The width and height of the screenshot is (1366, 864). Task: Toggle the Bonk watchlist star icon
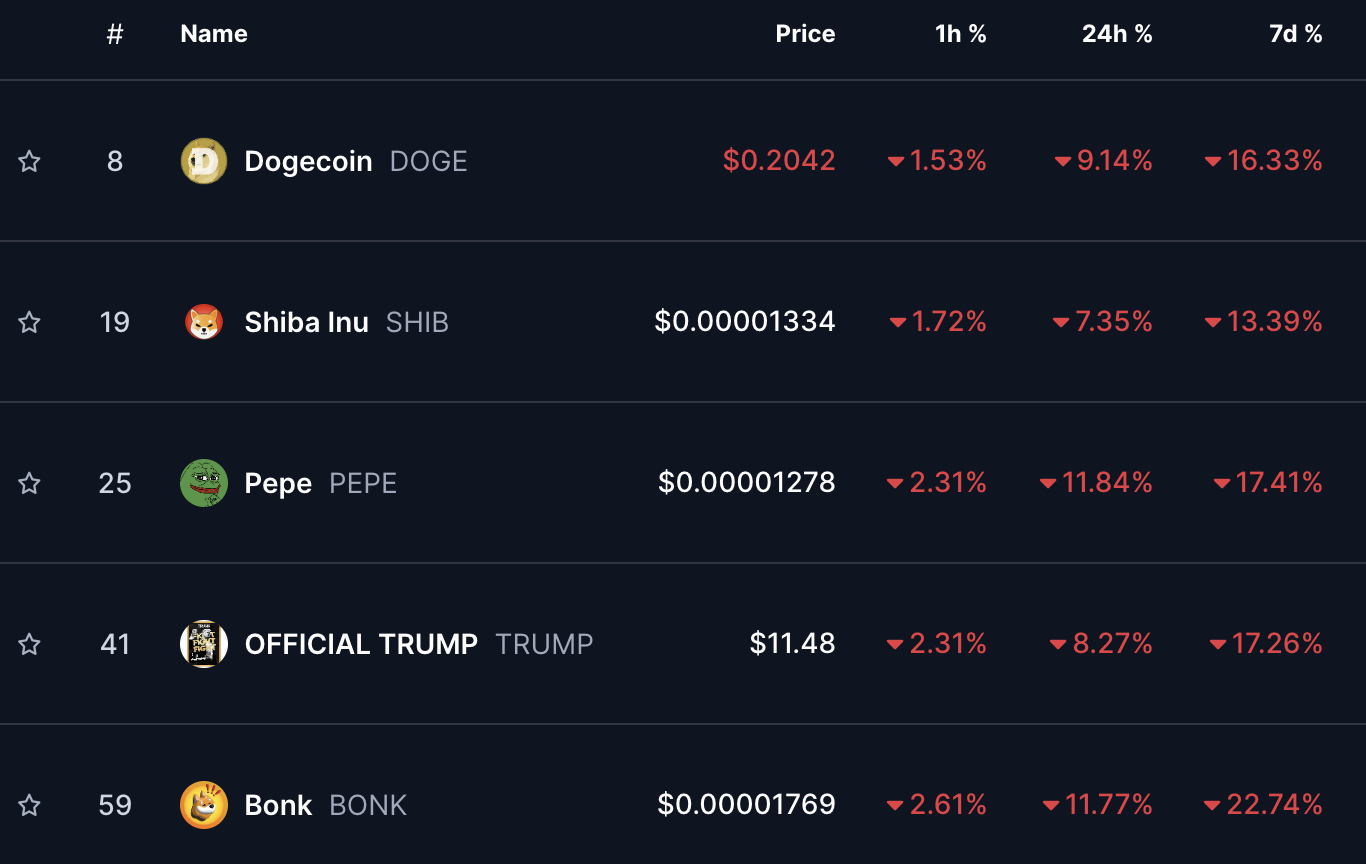click(30, 805)
